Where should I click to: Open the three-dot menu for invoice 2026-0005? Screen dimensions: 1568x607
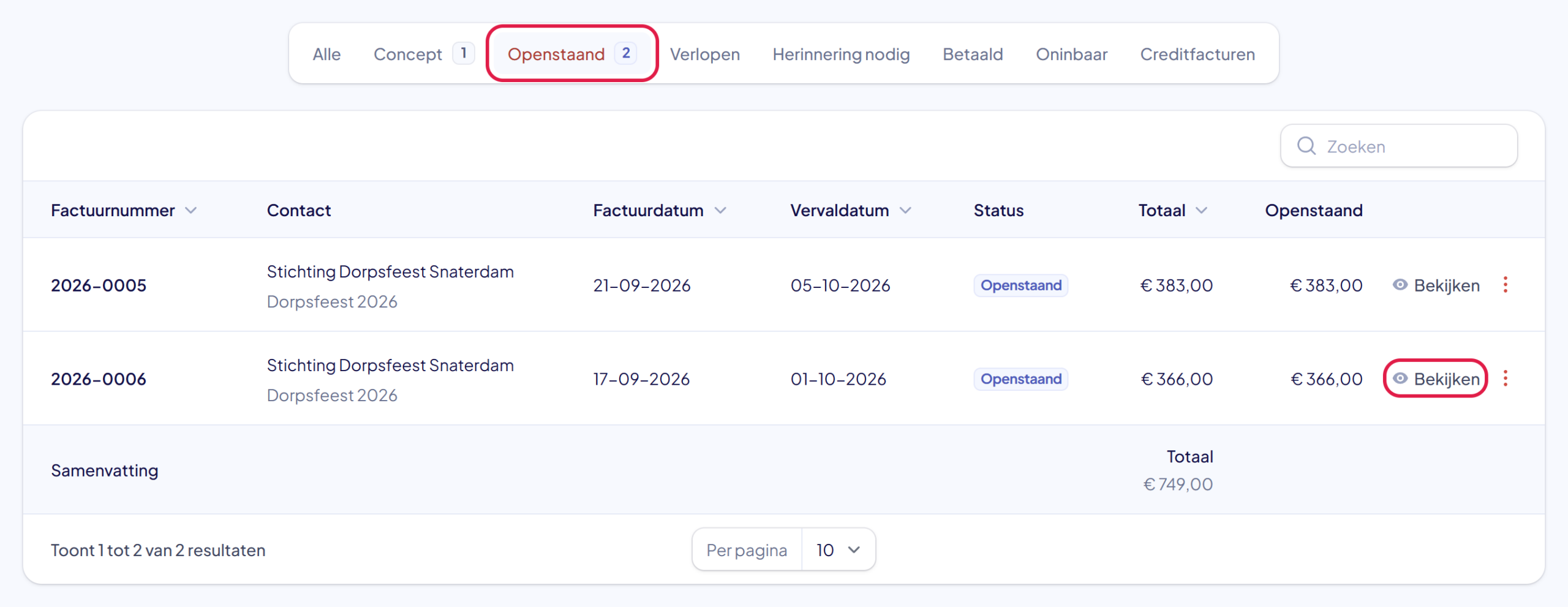tap(1505, 285)
